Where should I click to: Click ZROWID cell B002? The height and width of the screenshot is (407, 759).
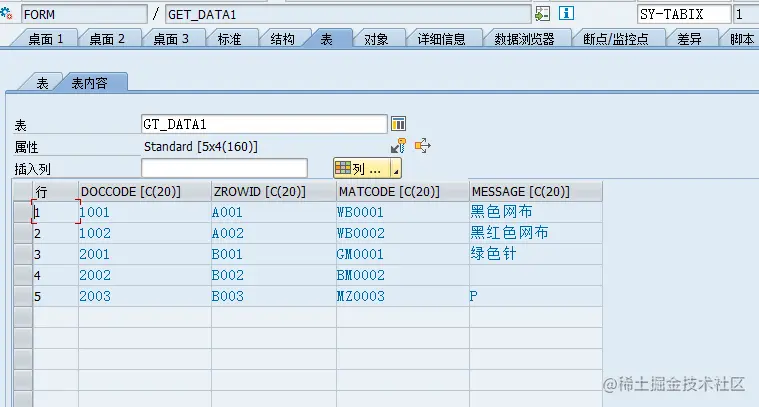273,275
